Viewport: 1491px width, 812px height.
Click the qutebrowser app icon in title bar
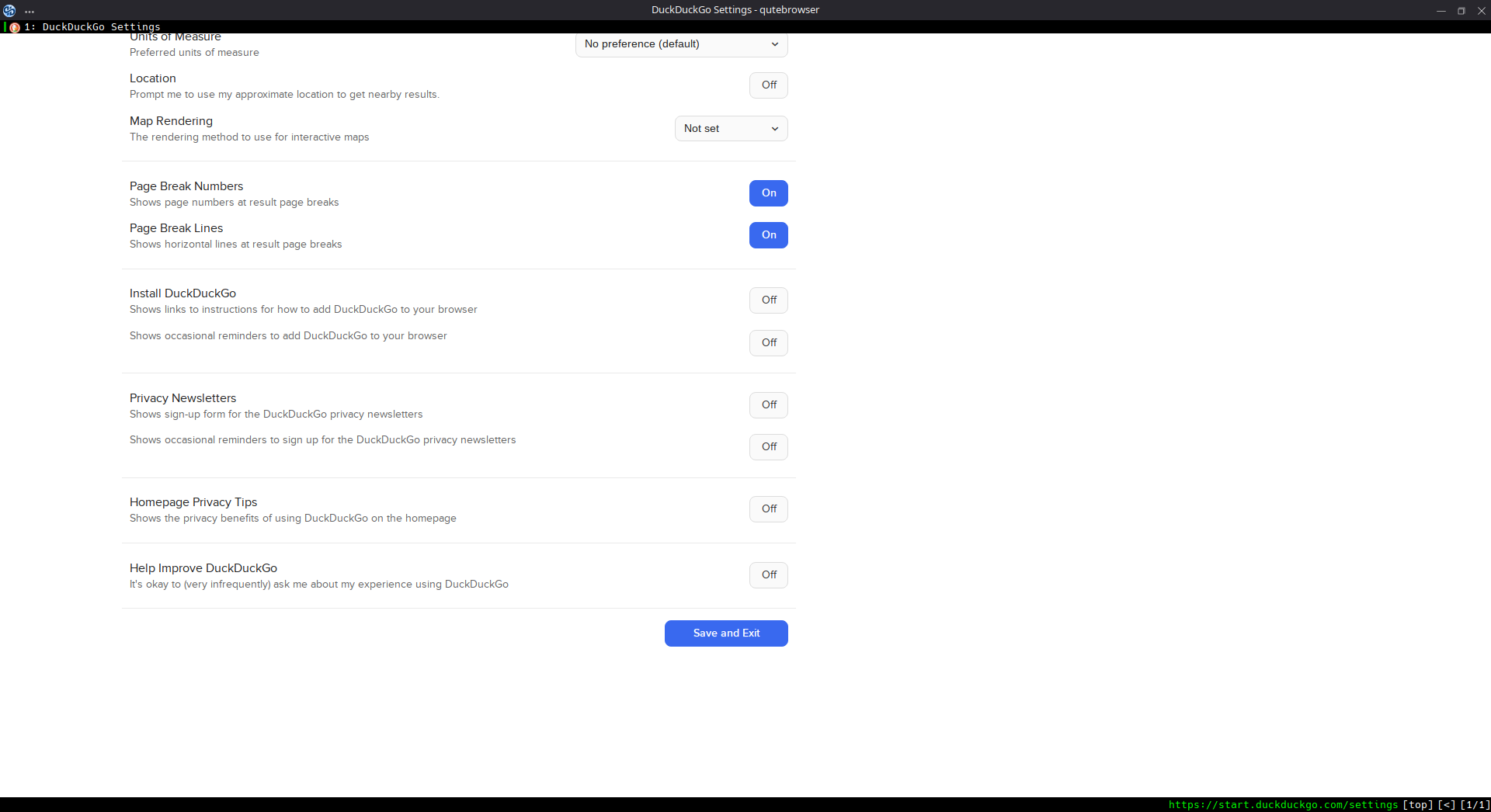(x=9, y=10)
